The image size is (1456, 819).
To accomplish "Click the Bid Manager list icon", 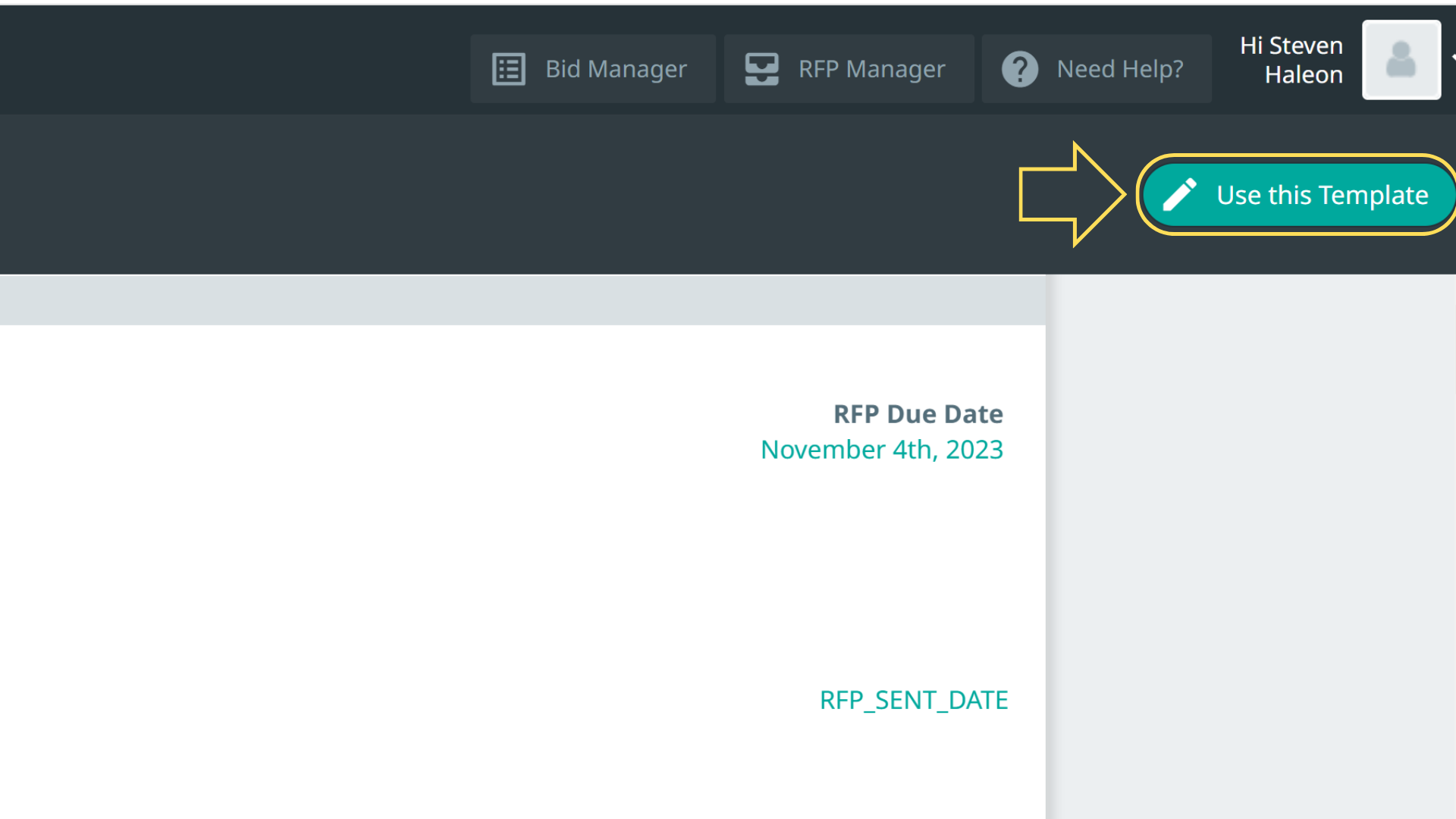I will [508, 69].
